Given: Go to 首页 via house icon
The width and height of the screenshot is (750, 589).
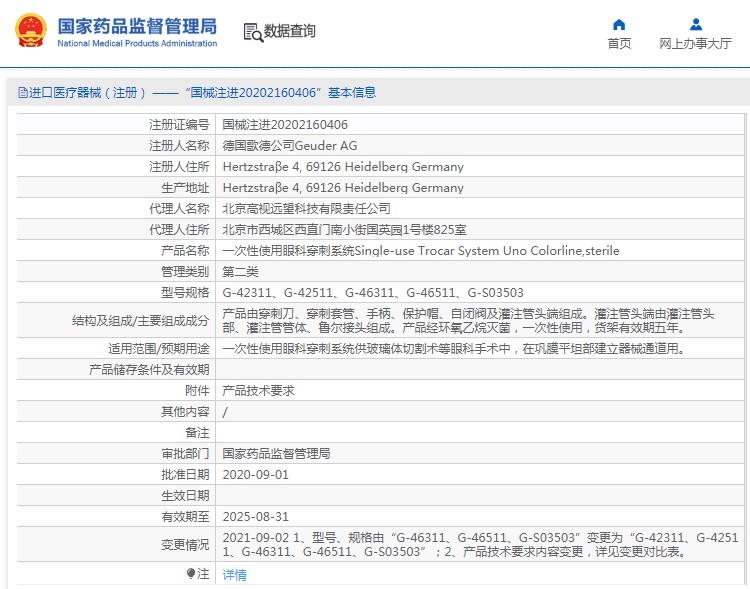Looking at the screenshot, I should coord(619,24).
